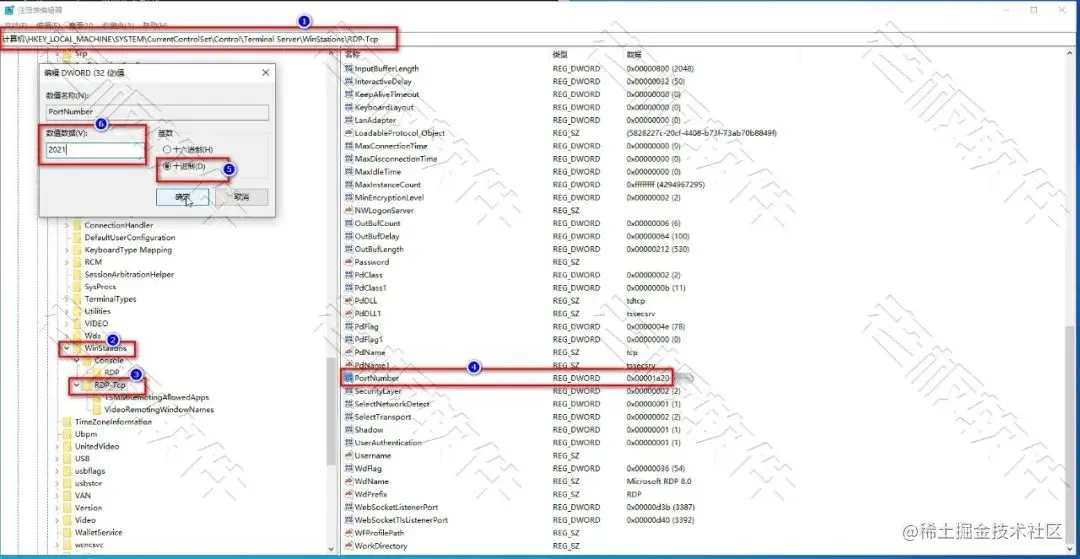Expand the UnitedVideo tree node
The height and width of the screenshot is (559, 1080).
[x=56, y=446]
